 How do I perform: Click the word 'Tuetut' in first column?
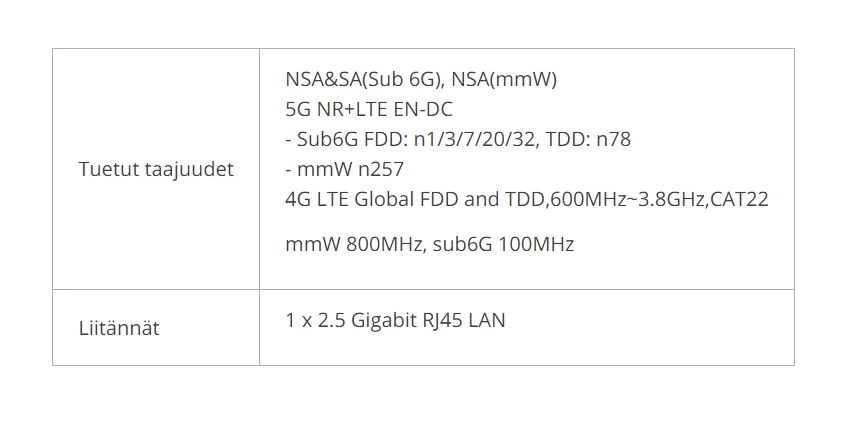pos(109,169)
